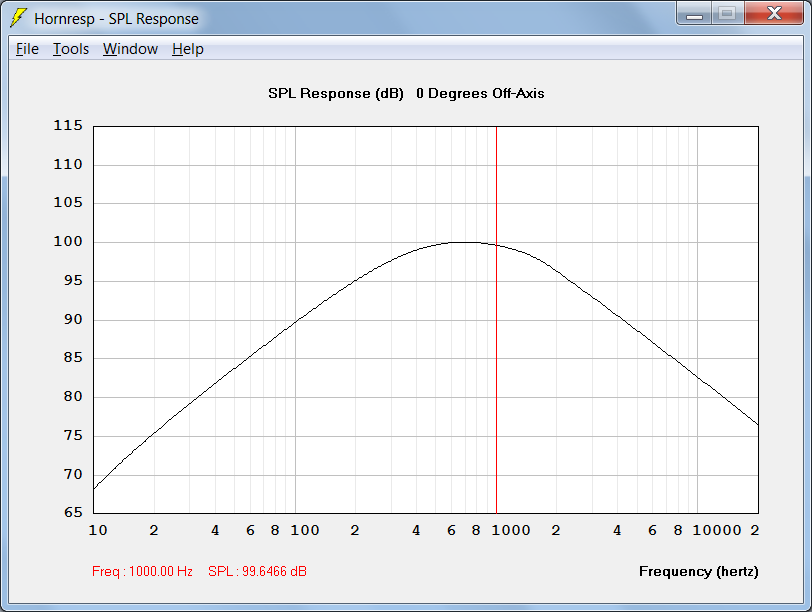Click the 65 label on the SPL axis
This screenshot has width=812, height=612.
[73, 513]
